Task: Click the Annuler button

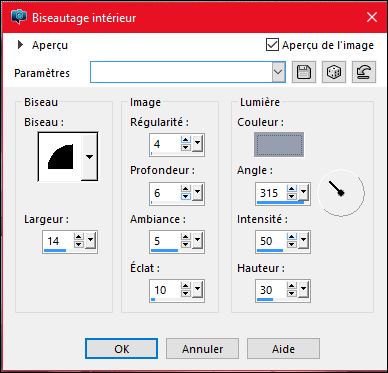Action: [x=202, y=349]
